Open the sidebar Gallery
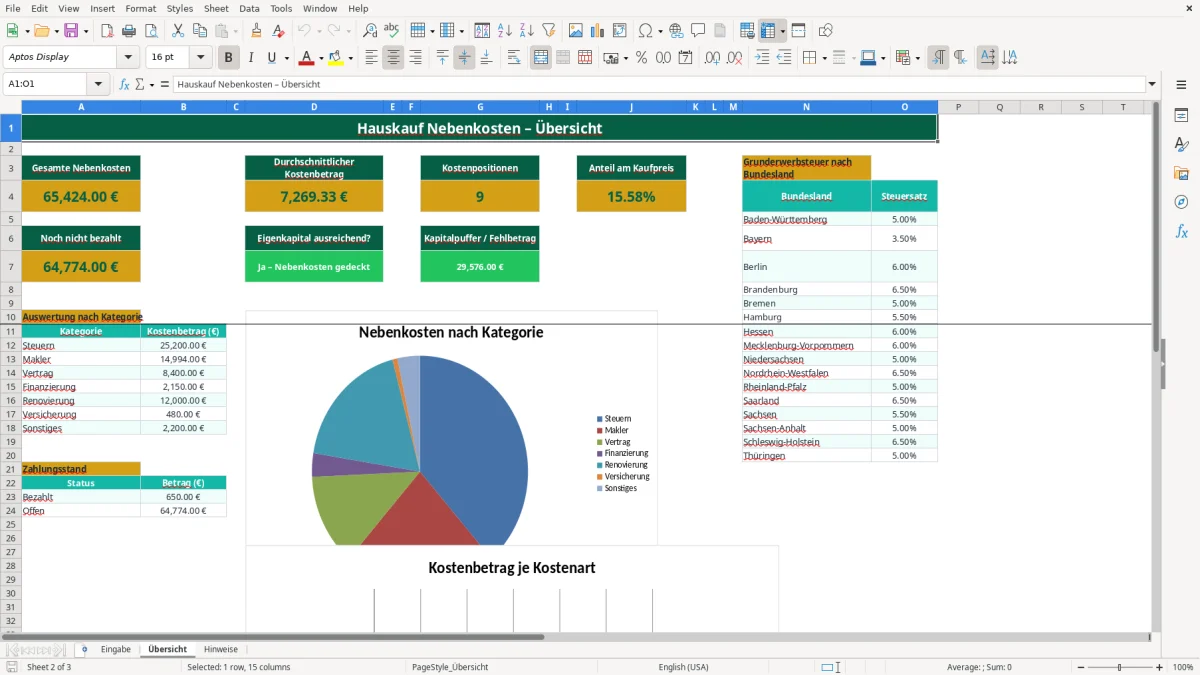Viewport: 1200px width, 675px height. [x=1181, y=173]
